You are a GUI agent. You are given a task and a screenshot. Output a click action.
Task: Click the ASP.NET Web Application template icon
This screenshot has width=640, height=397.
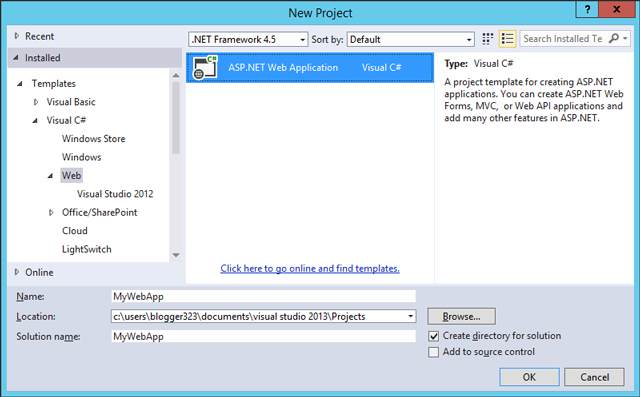tap(205, 68)
